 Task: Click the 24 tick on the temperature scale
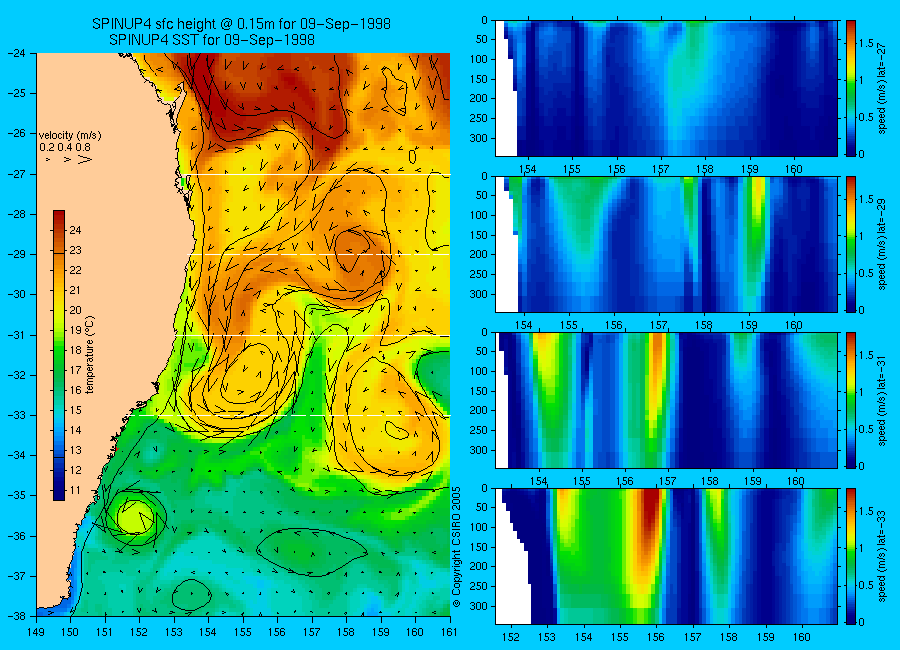tap(75, 230)
